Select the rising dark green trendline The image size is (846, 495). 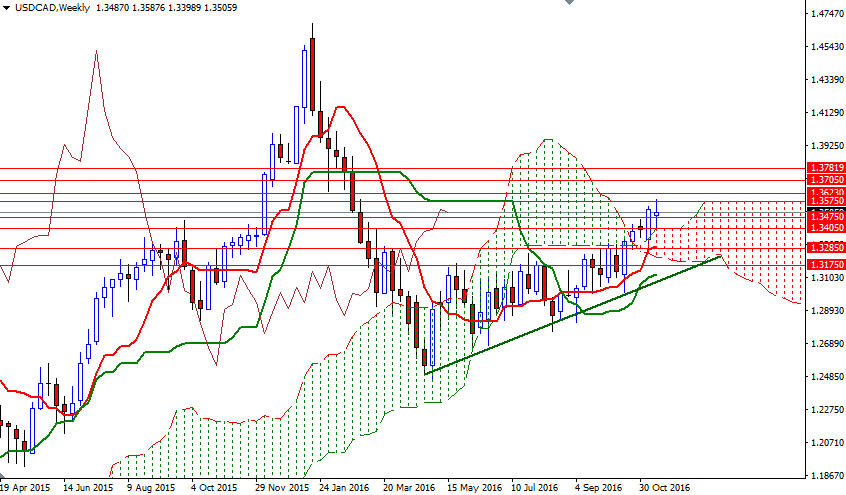tap(572, 315)
